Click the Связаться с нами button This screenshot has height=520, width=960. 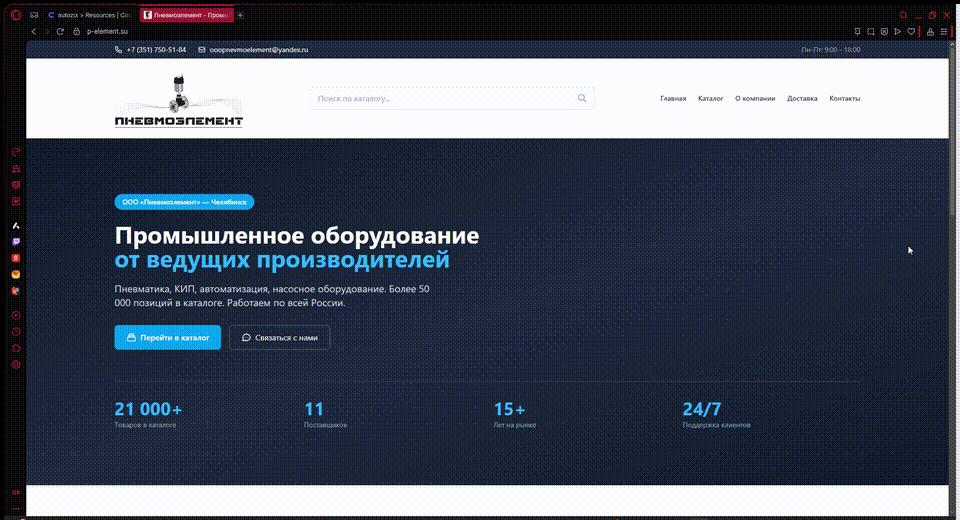[x=280, y=337]
